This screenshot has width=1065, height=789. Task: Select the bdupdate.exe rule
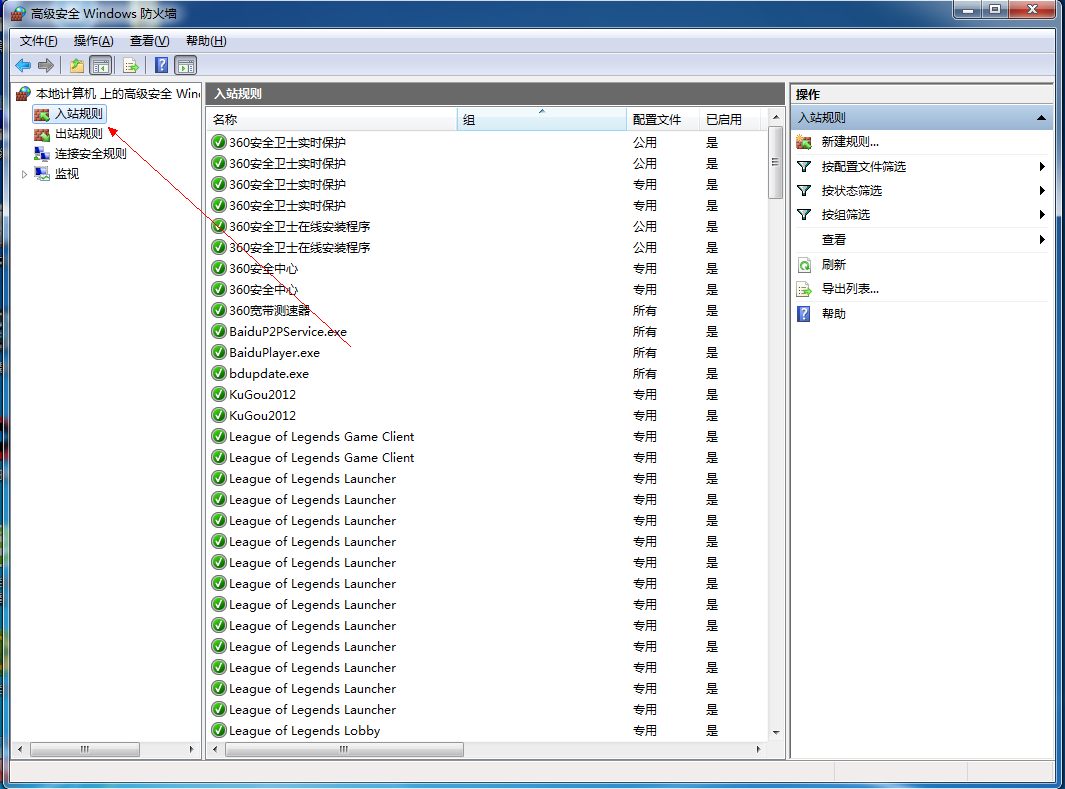pos(269,373)
